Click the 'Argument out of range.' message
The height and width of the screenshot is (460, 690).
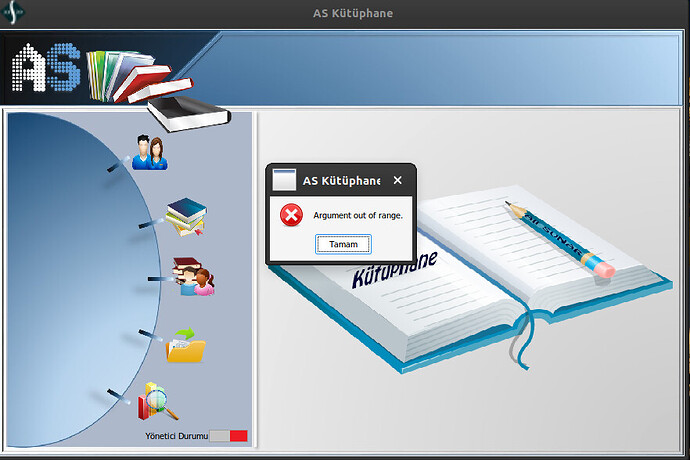pos(357,215)
